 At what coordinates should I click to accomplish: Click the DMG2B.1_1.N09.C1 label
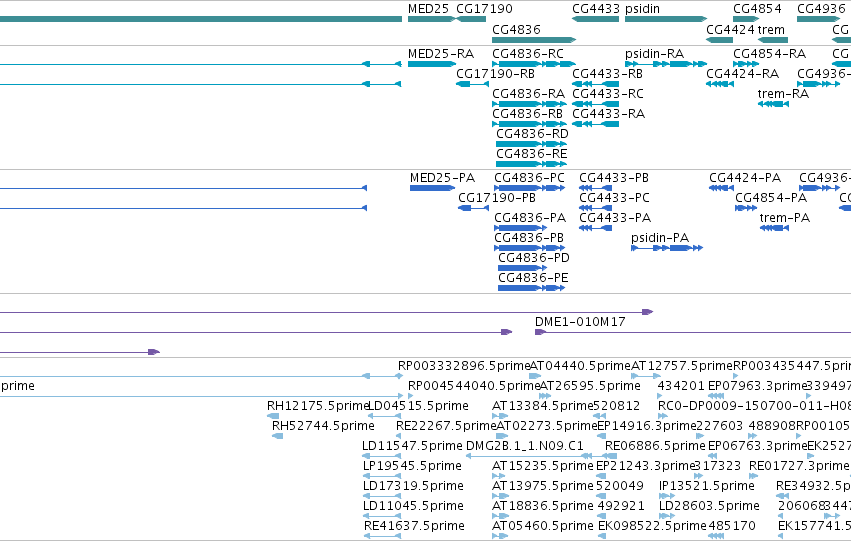pos(525,447)
